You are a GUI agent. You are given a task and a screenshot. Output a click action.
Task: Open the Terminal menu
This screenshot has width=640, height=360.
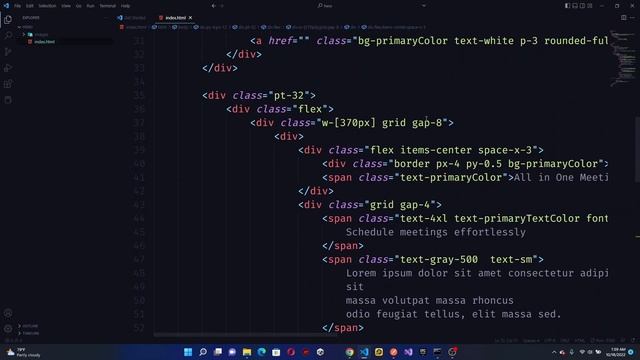pos(108,6)
